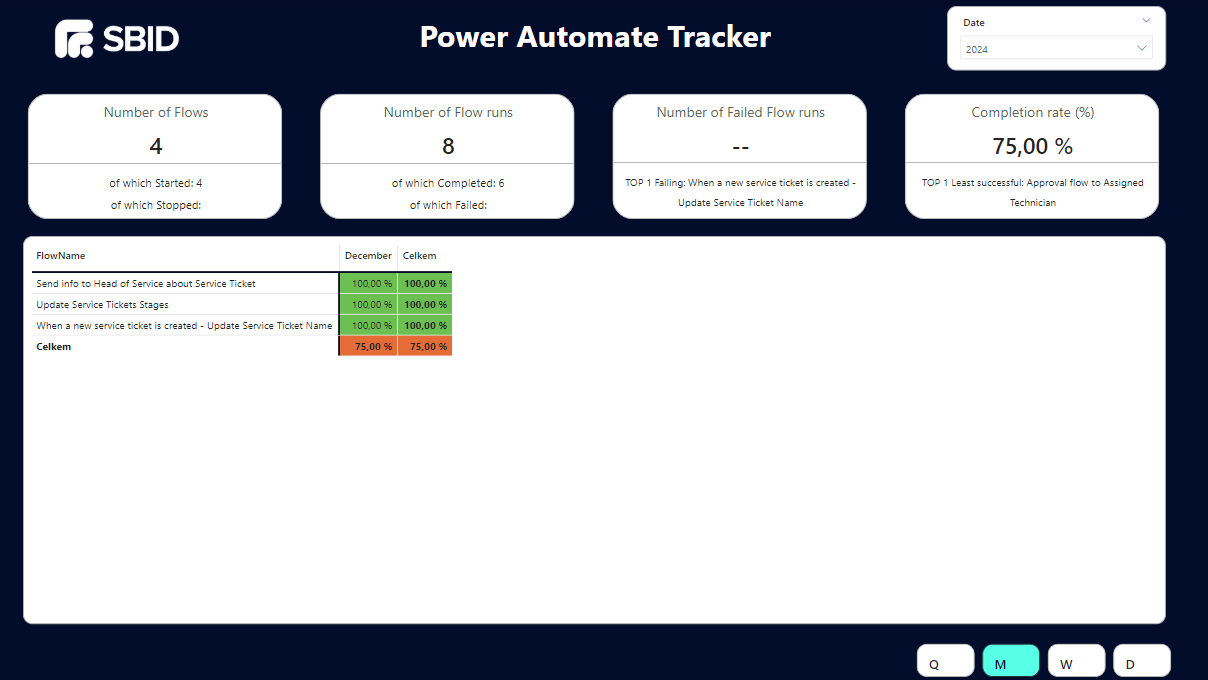This screenshot has width=1208, height=680.
Task: Select the M monthly granularity button
Action: (1011, 662)
